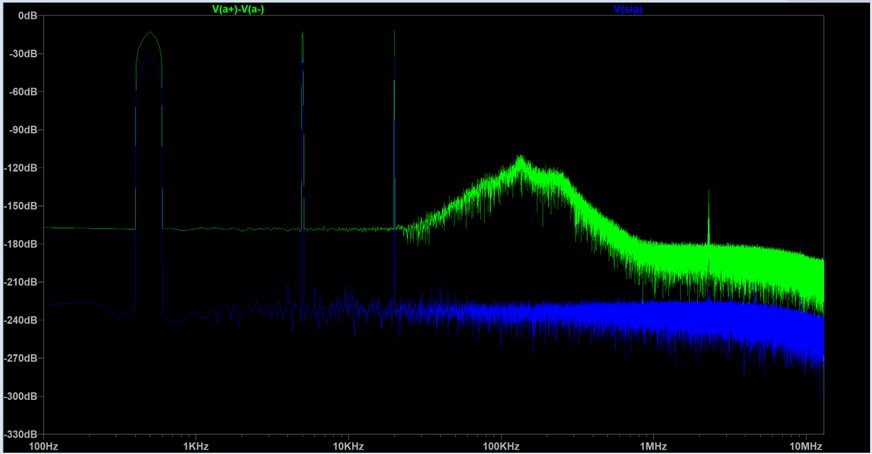Click the blue V(sig) trace label
The width and height of the screenshot is (872, 454).
[x=628, y=9]
